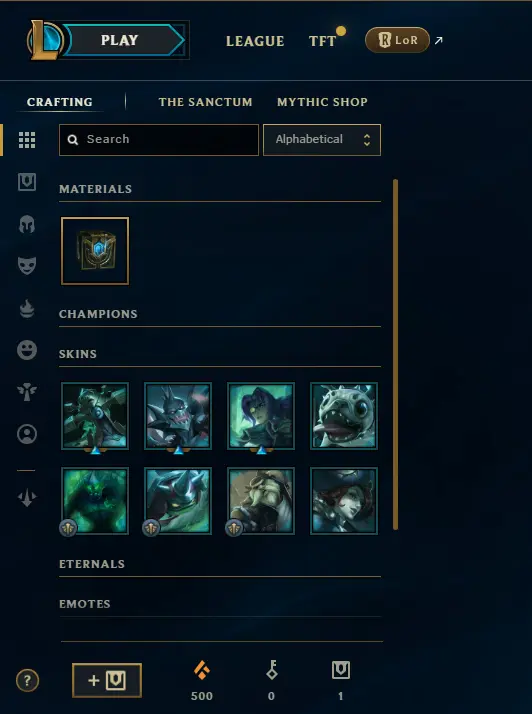The width and height of the screenshot is (532, 714).
Task: Click the loot Search input field
Action: click(x=159, y=140)
